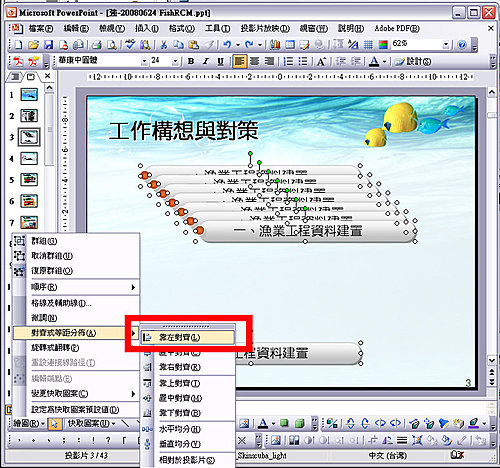Print using the printer icon
The width and height of the screenshot is (500, 468).
(x=97, y=45)
